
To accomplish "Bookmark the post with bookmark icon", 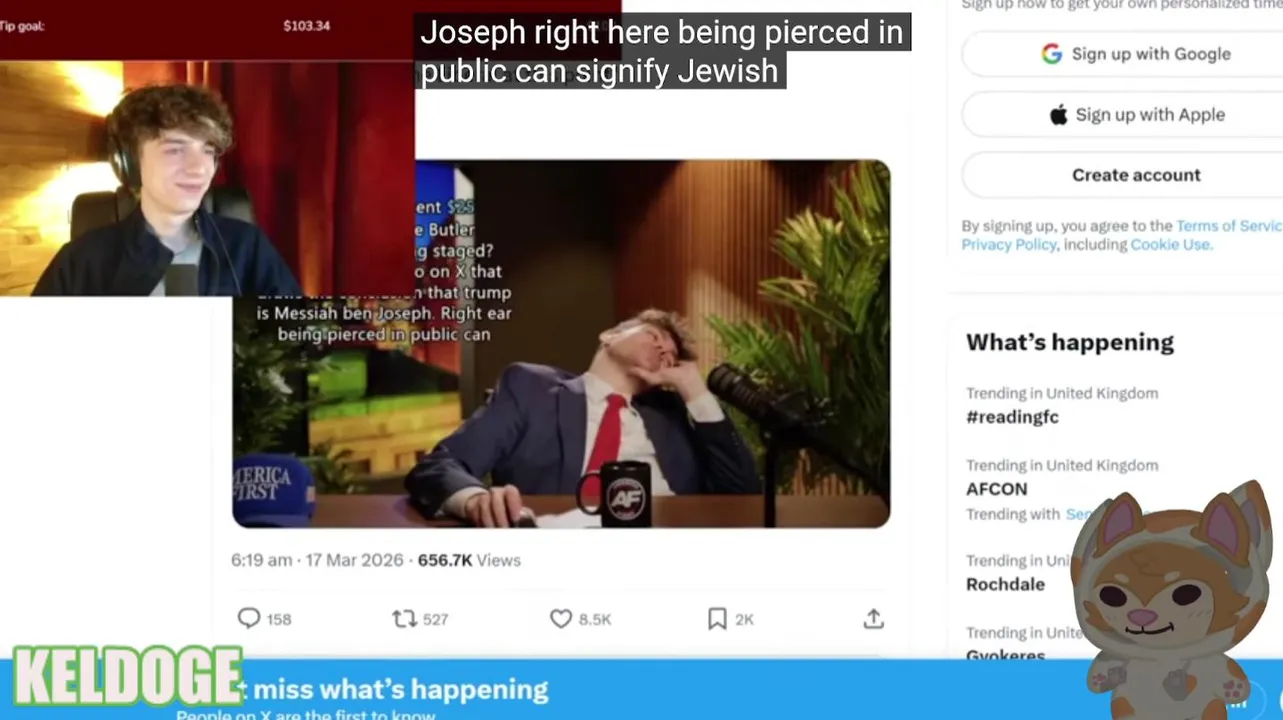I will 717,619.
